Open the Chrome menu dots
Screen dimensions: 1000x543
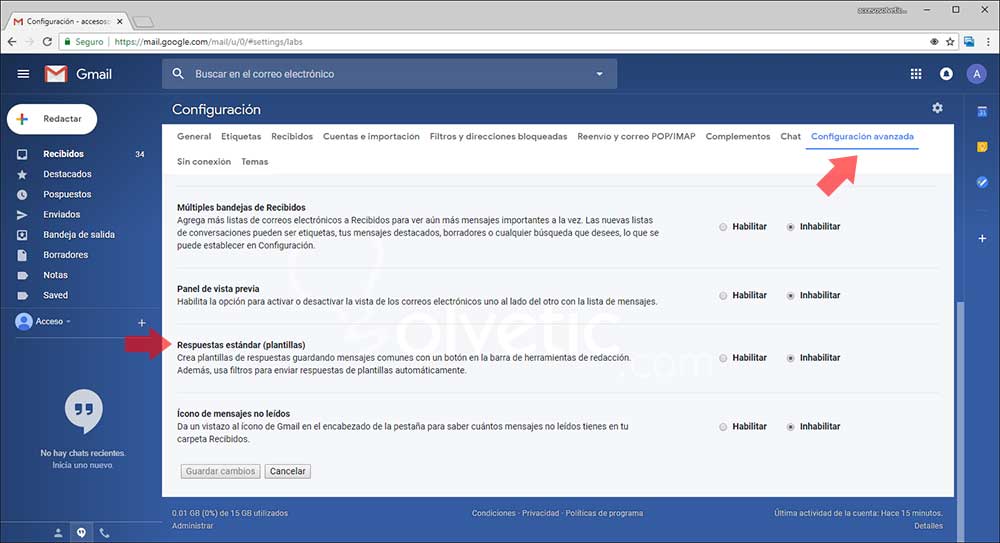(x=988, y=41)
